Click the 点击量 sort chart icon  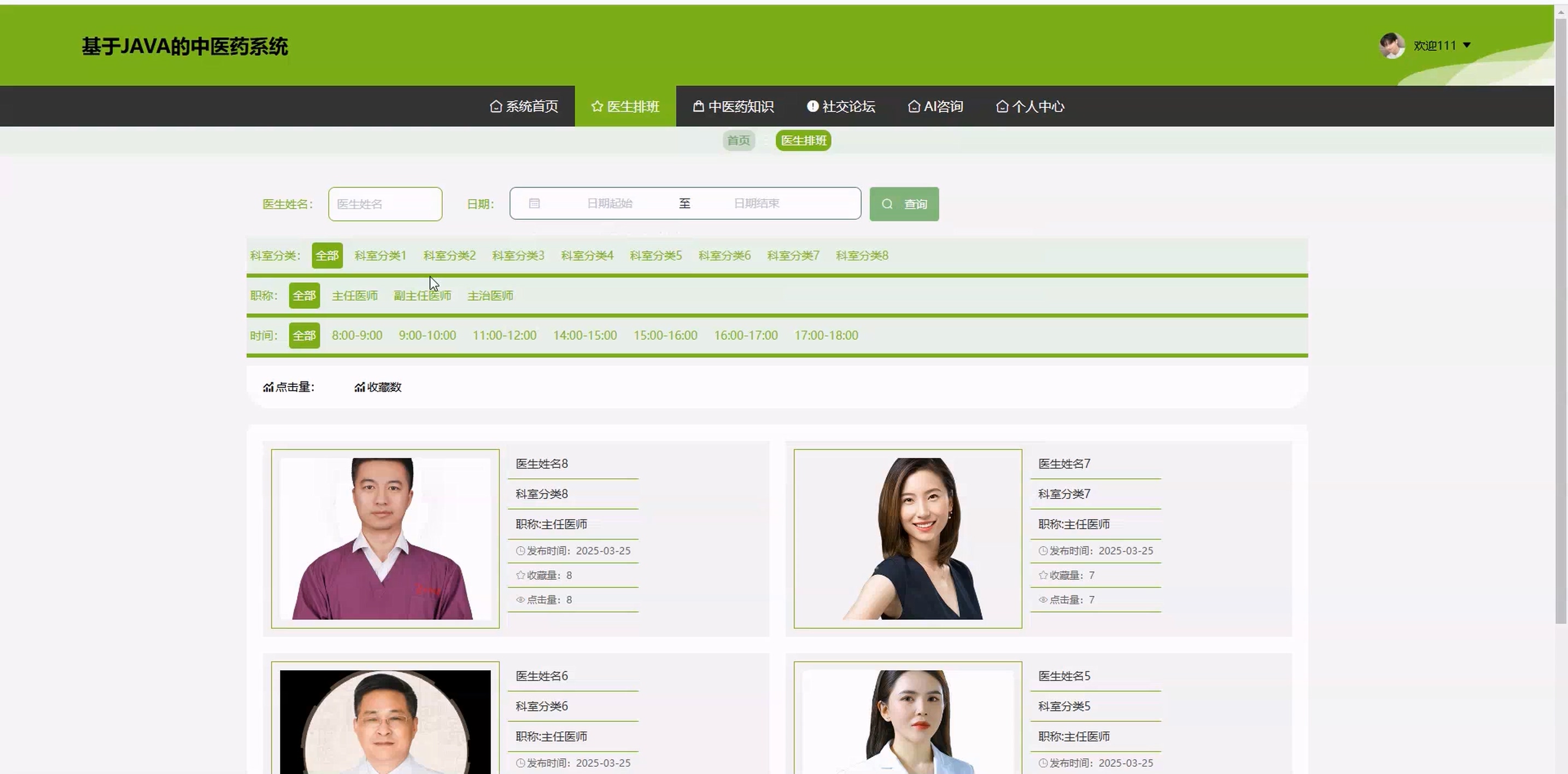coord(268,387)
